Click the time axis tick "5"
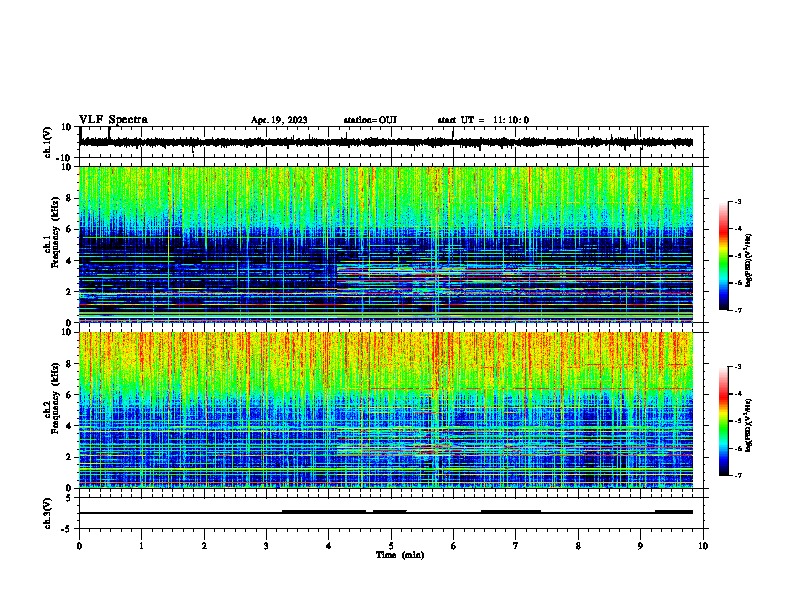This screenshot has height=612, width=792. coord(391,546)
